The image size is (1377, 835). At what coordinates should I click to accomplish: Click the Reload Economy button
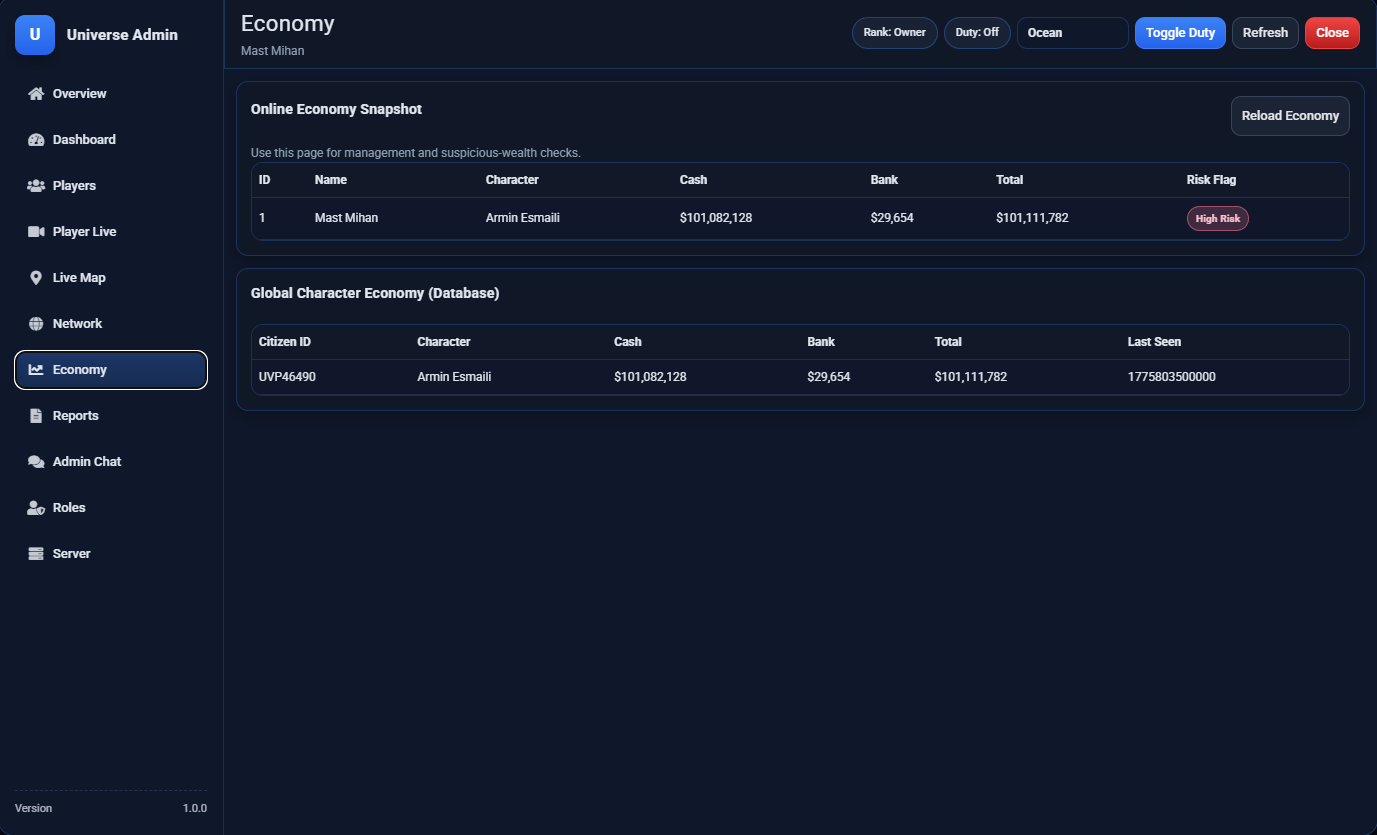pyautogui.click(x=1290, y=116)
